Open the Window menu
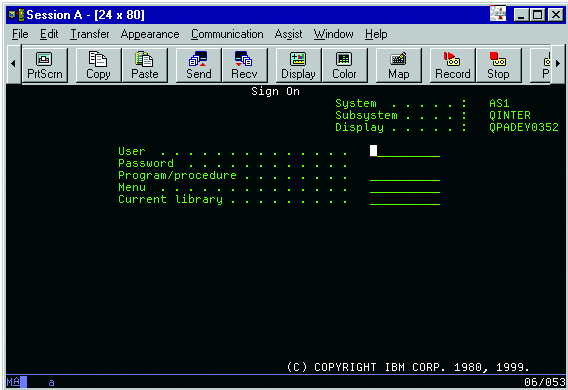This screenshot has width=568, height=390. tap(333, 34)
